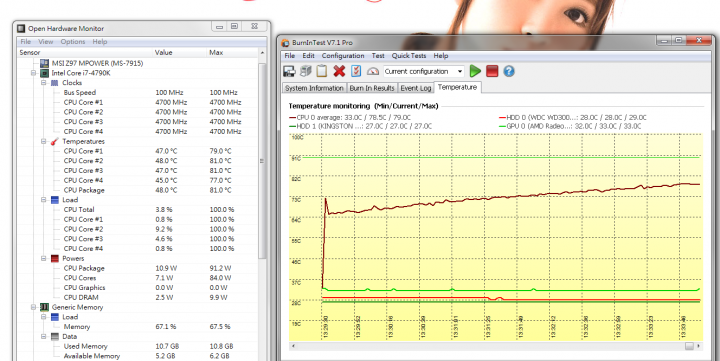Click the temperature graph horizontal scrollbar thumb

click(x=689, y=346)
